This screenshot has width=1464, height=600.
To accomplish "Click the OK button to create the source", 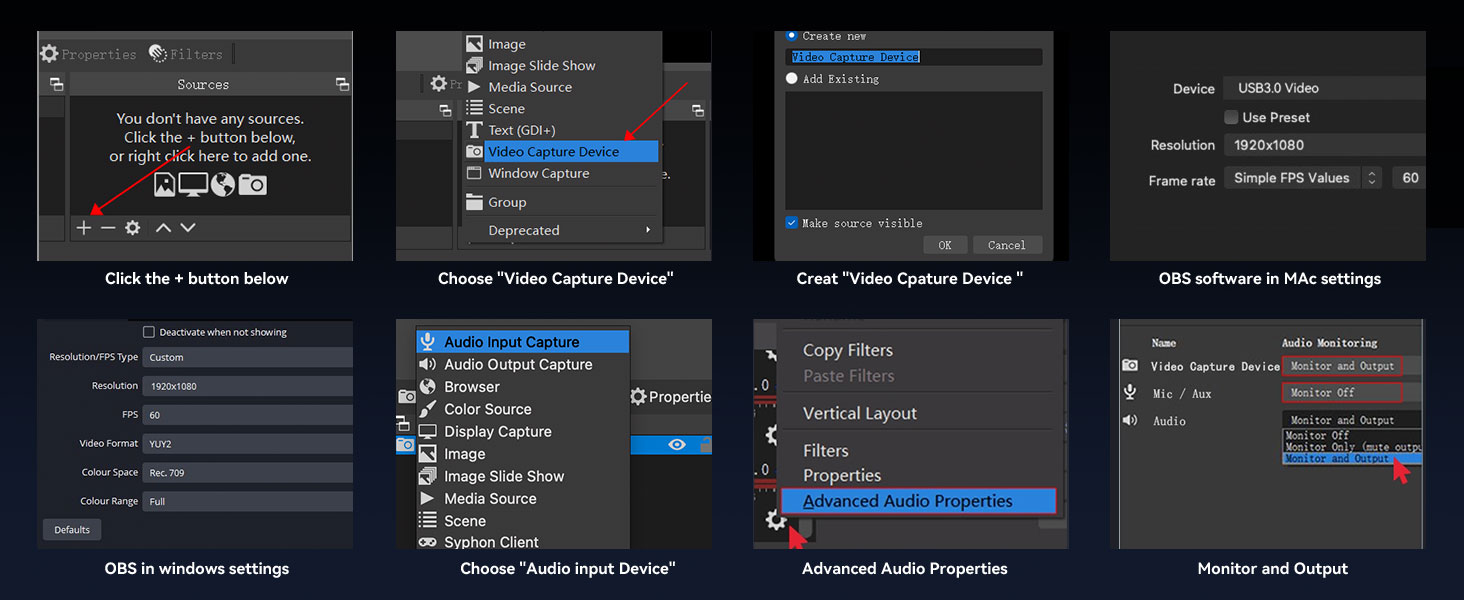I will (945, 244).
